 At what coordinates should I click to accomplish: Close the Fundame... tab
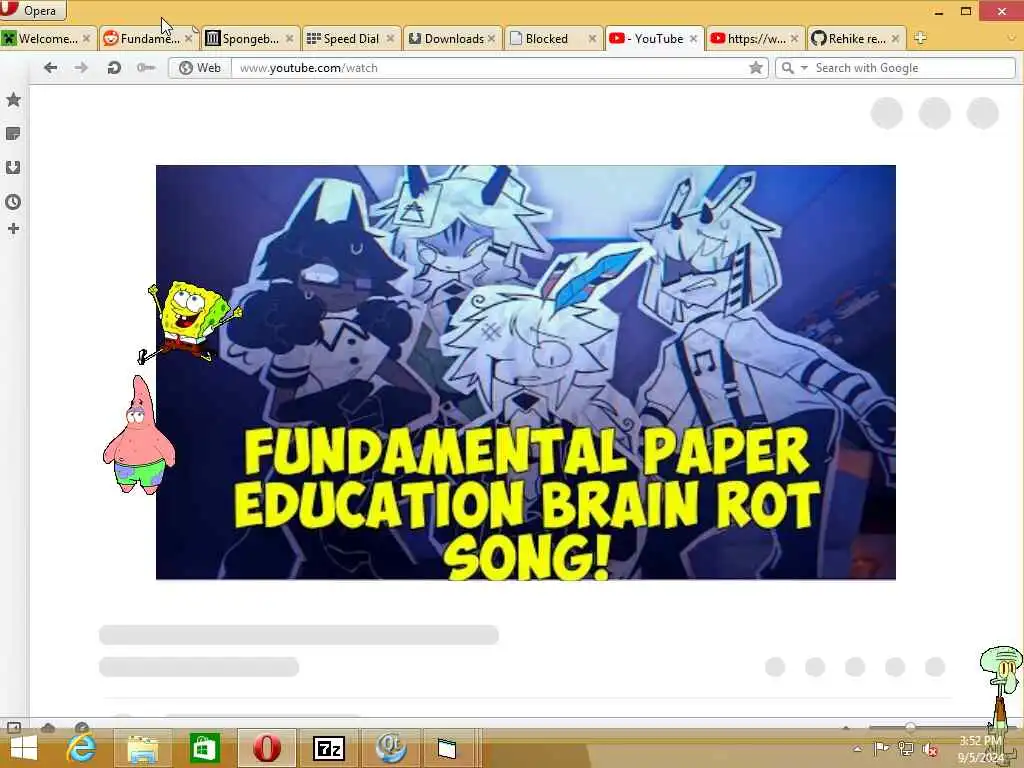188,39
